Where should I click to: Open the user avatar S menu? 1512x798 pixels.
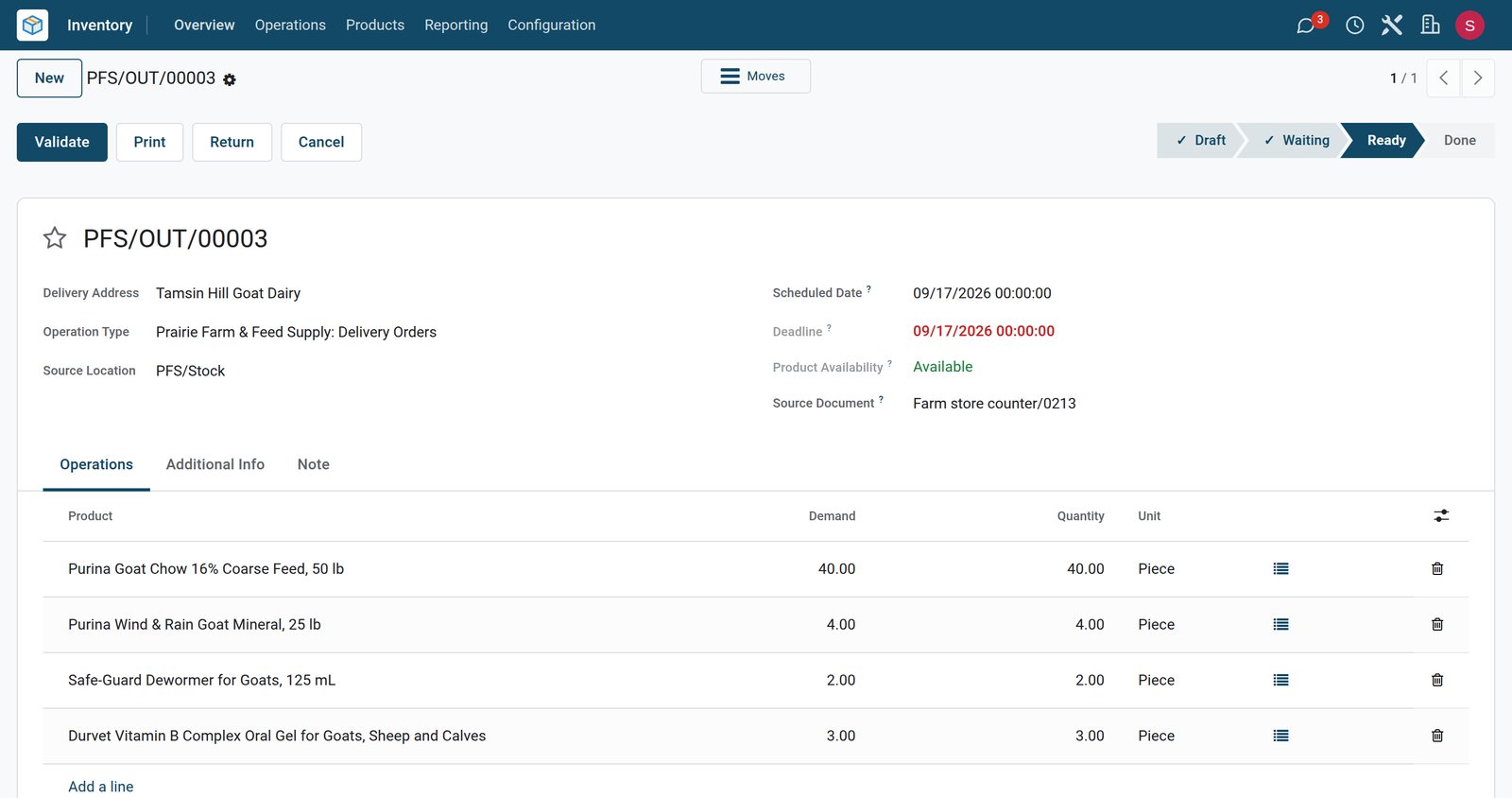tap(1469, 26)
